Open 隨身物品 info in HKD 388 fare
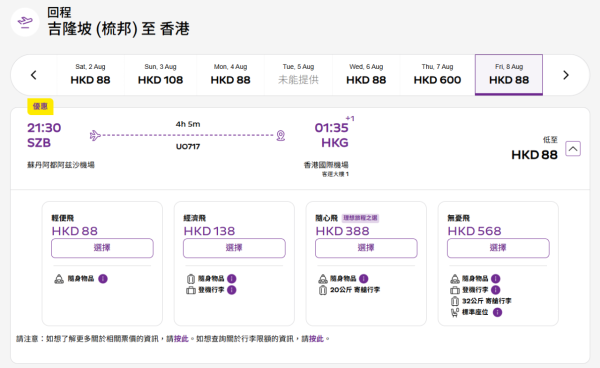Viewport: 600px width, 368px height. 364,278
